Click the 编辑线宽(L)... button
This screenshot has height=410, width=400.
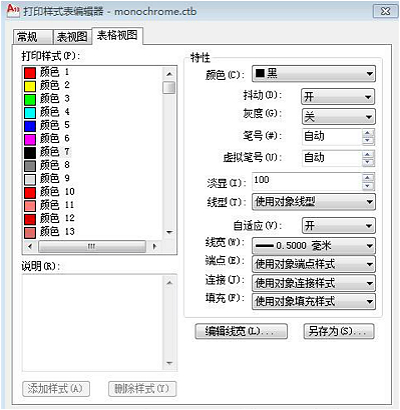[241, 331]
